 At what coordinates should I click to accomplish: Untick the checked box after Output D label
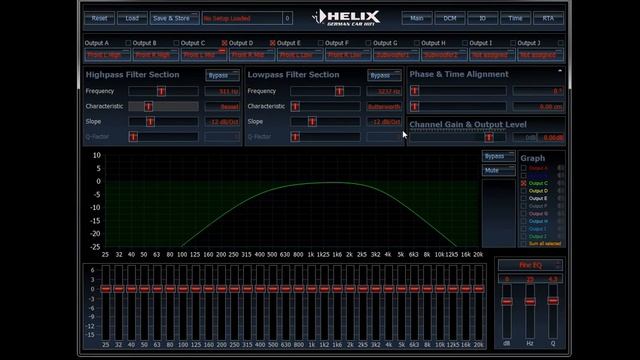[x=273, y=43]
